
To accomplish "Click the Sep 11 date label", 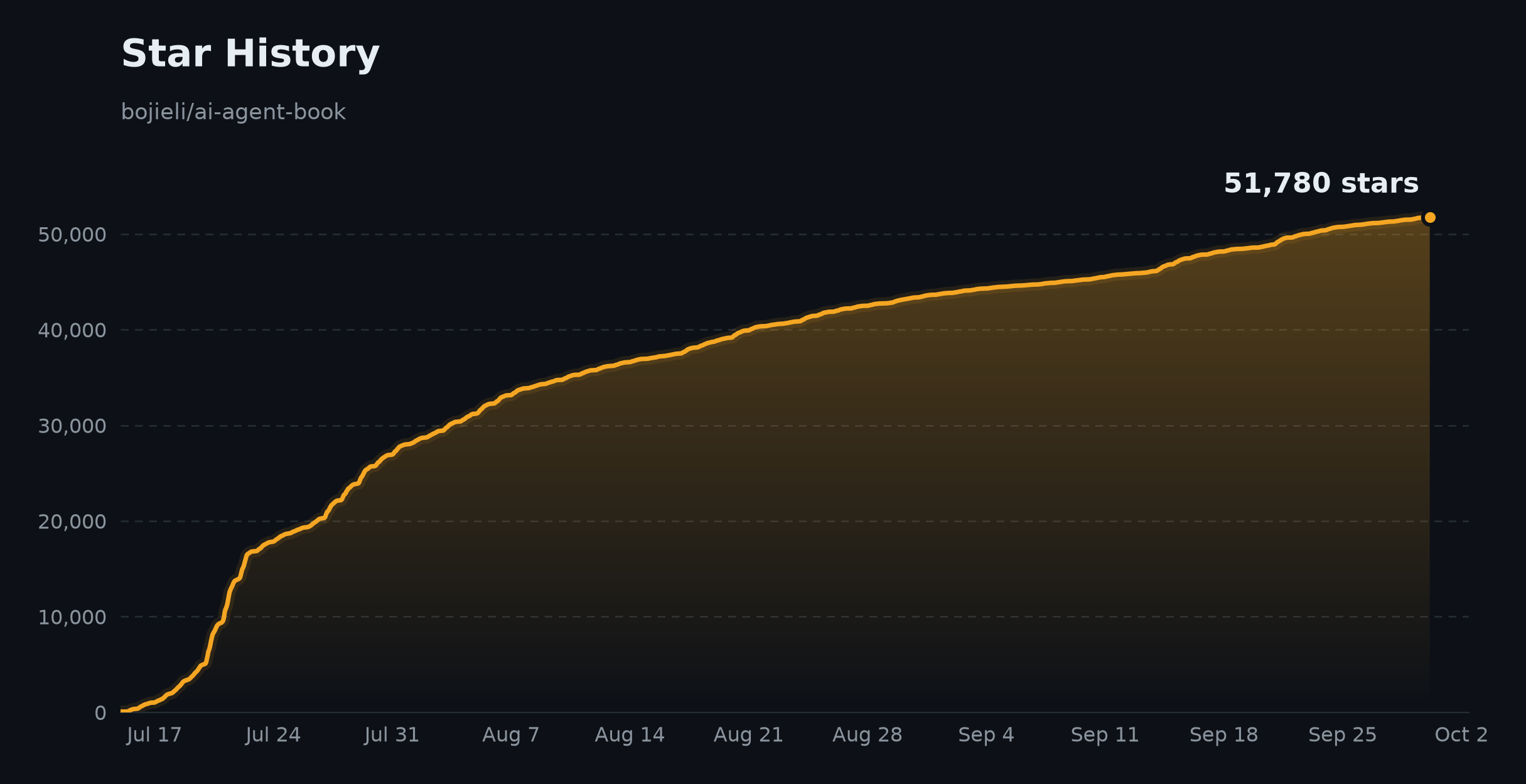I will coord(1105,735).
